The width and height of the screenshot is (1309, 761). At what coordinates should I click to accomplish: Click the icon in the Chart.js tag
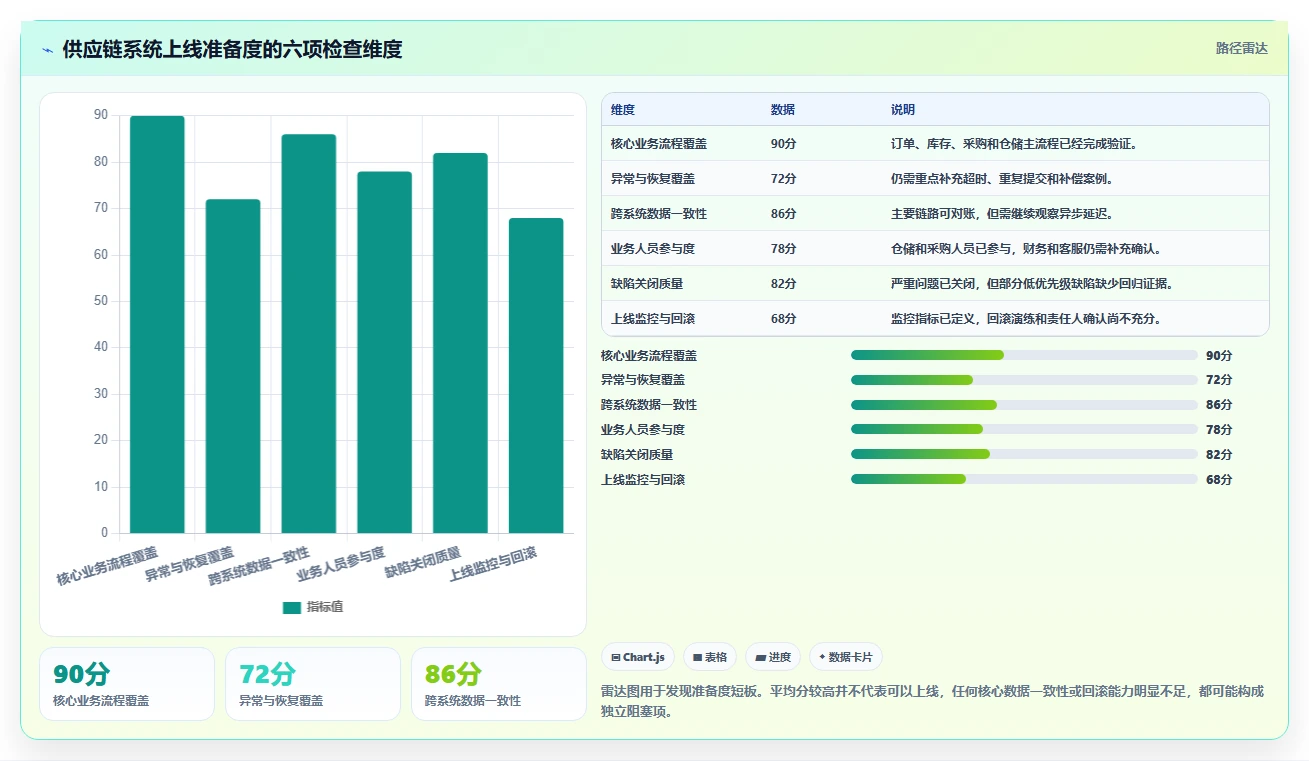[x=616, y=658]
